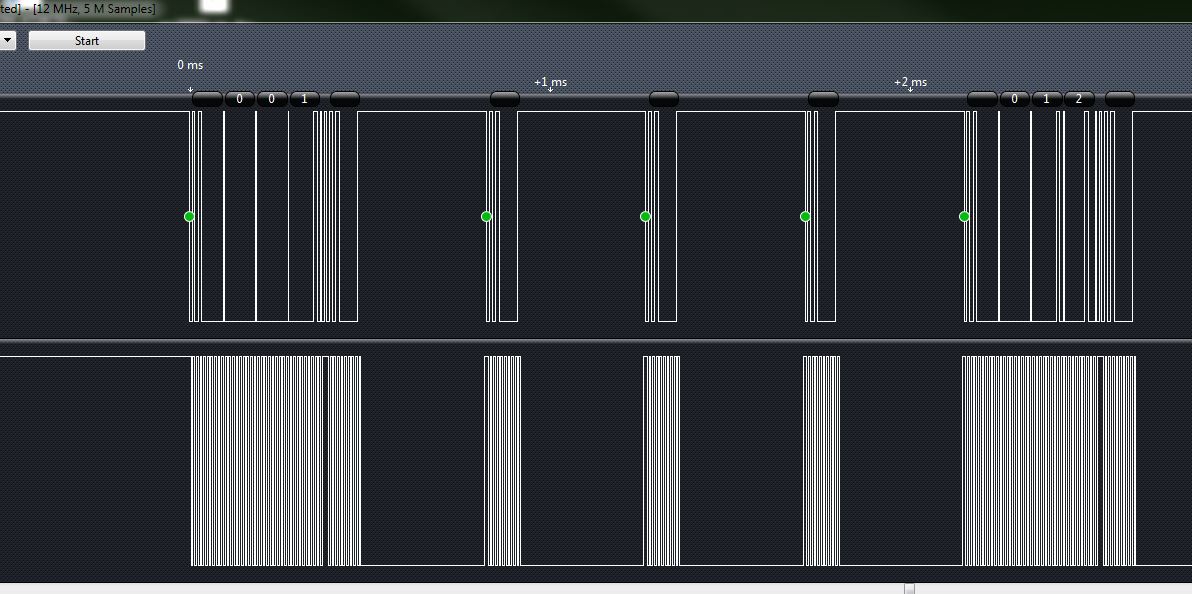Click the green dot just before the +1 ms marker
1192x594 pixels.
click(x=487, y=217)
